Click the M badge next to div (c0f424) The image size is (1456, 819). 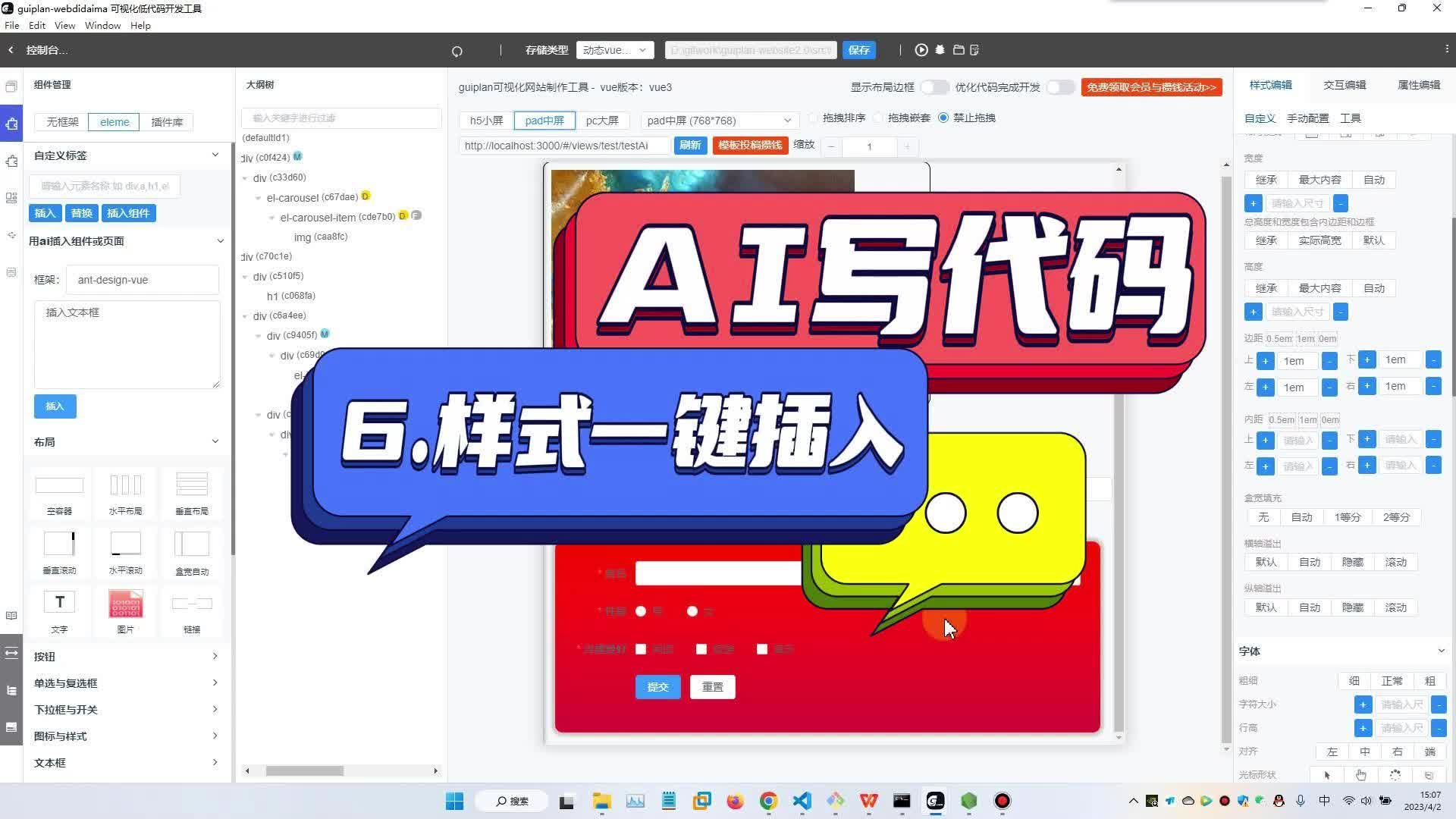click(298, 156)
